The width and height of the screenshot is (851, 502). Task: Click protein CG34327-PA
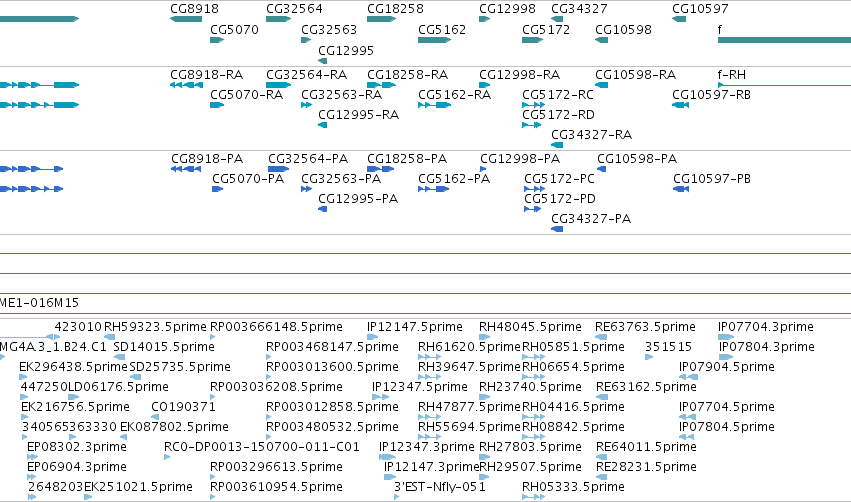pyautogui.click(x=590, y=219)
